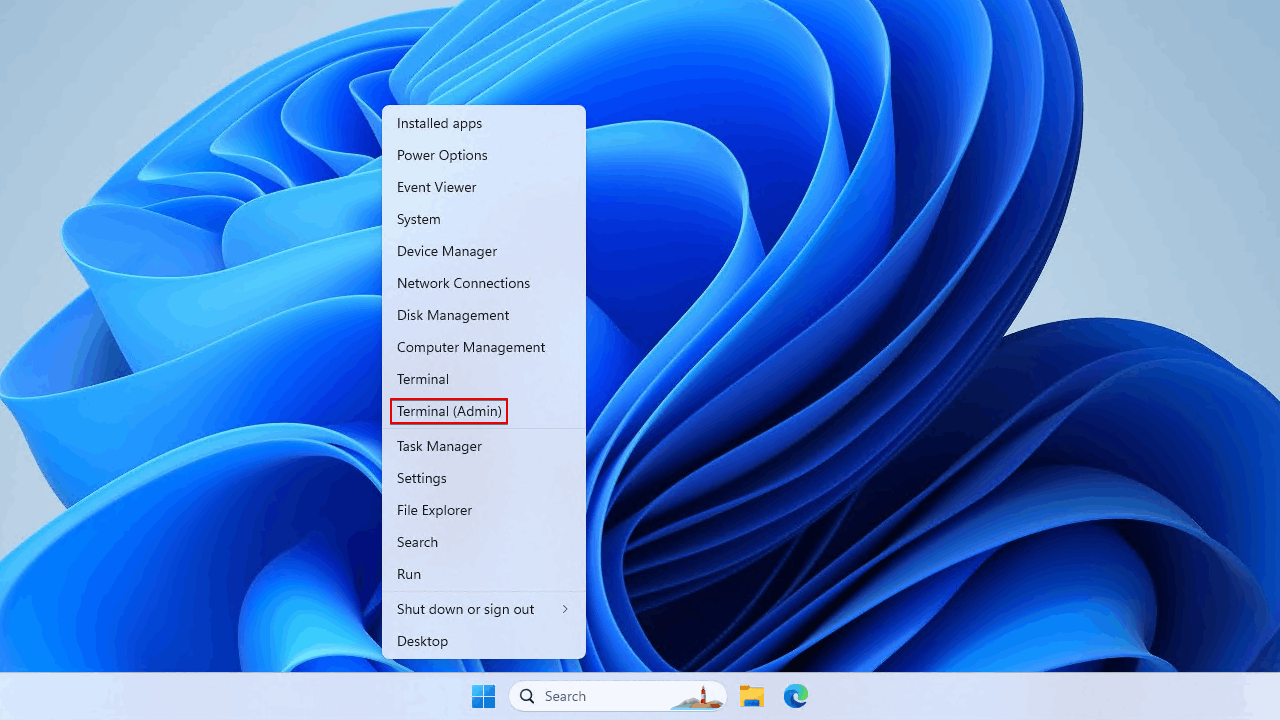Click the search magnifier icon

point(527,696)
